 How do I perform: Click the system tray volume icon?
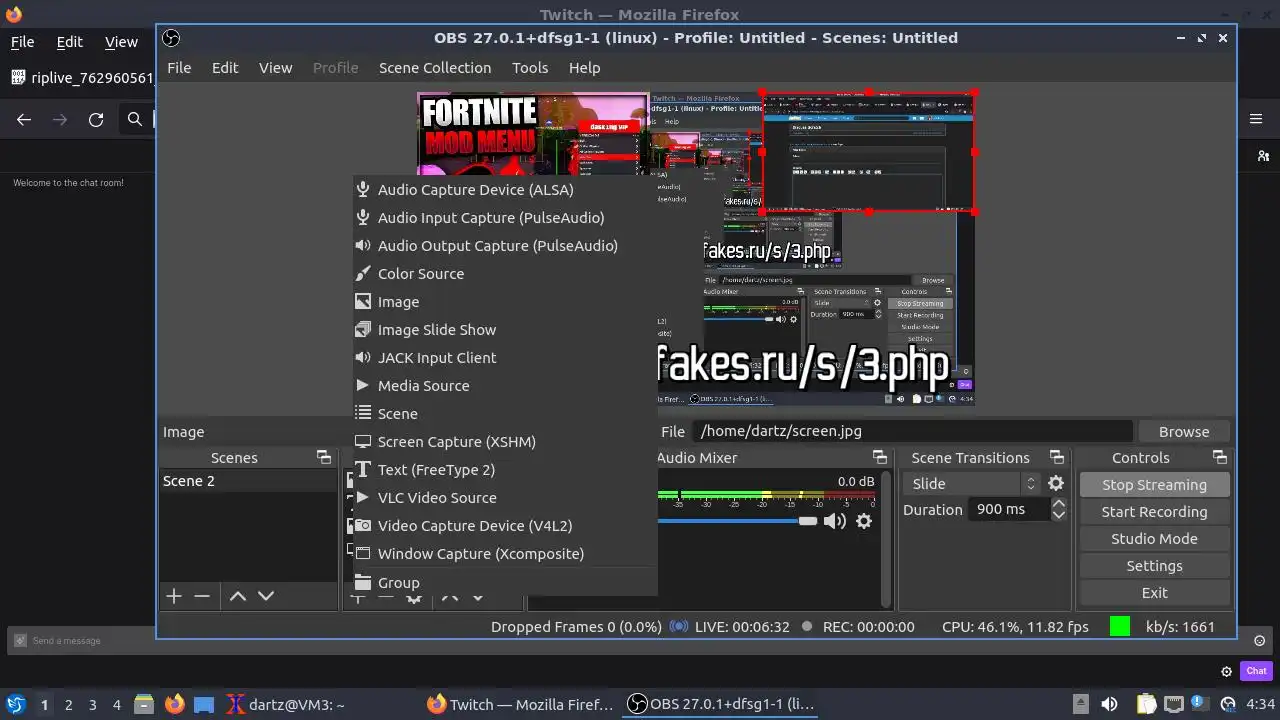[x=1109, y=704]
